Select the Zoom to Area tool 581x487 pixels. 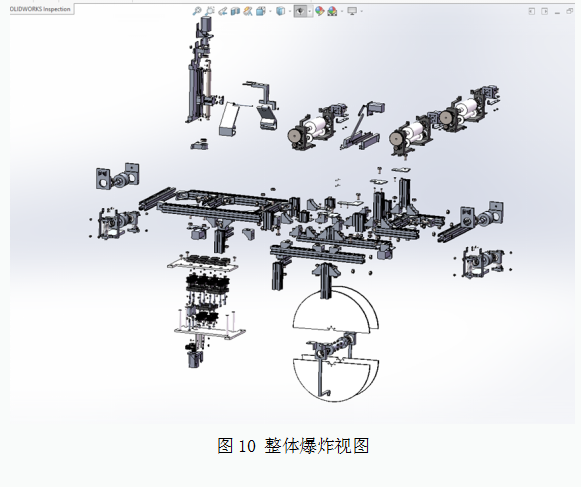[209, 11]
